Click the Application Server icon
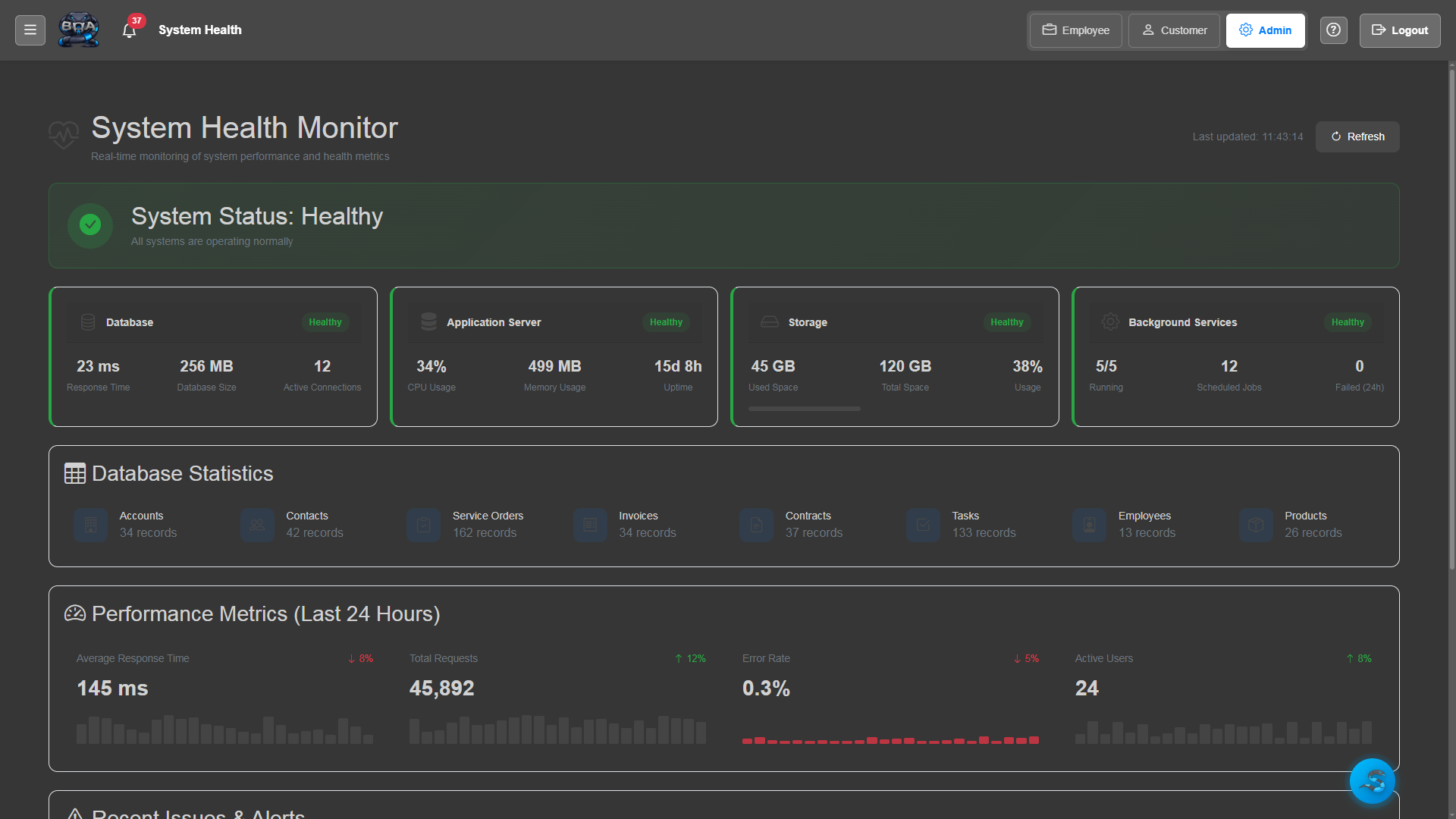The height and width of the screenshot is (819, 1456). tap(428, 322)
